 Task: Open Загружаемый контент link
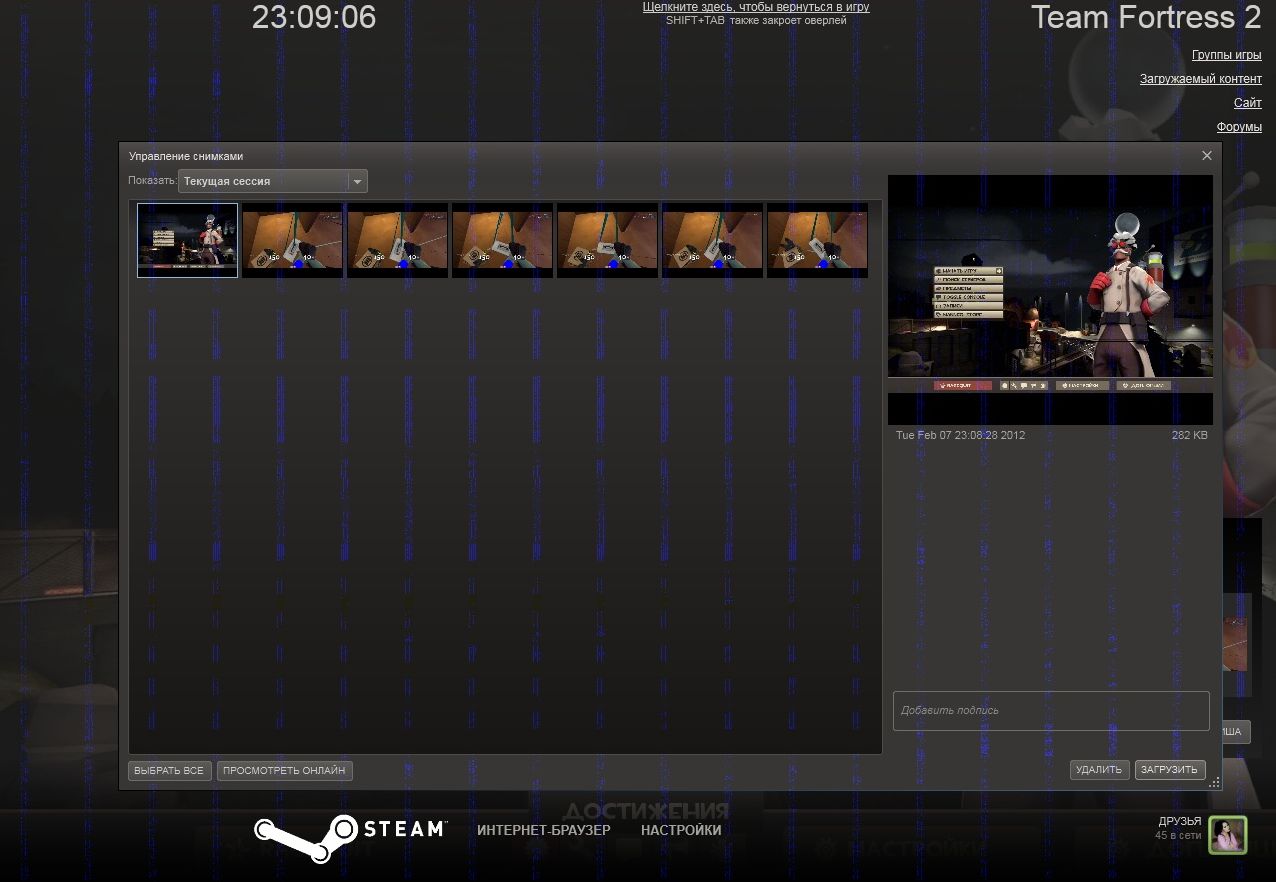click(x=1201, y=79)
